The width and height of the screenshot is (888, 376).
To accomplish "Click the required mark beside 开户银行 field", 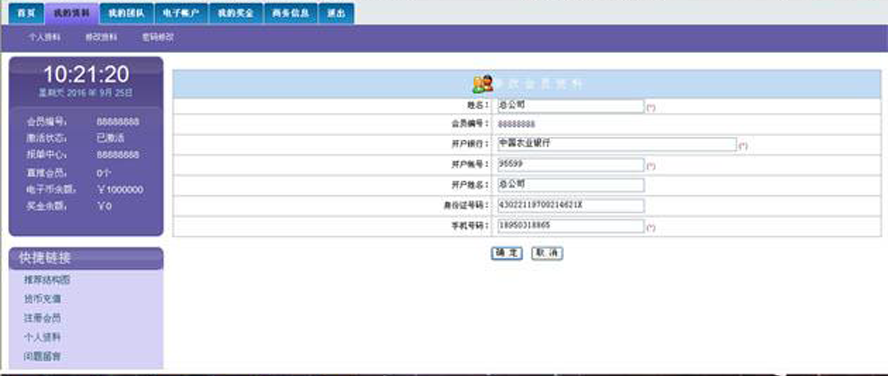I will click(743, 146).
